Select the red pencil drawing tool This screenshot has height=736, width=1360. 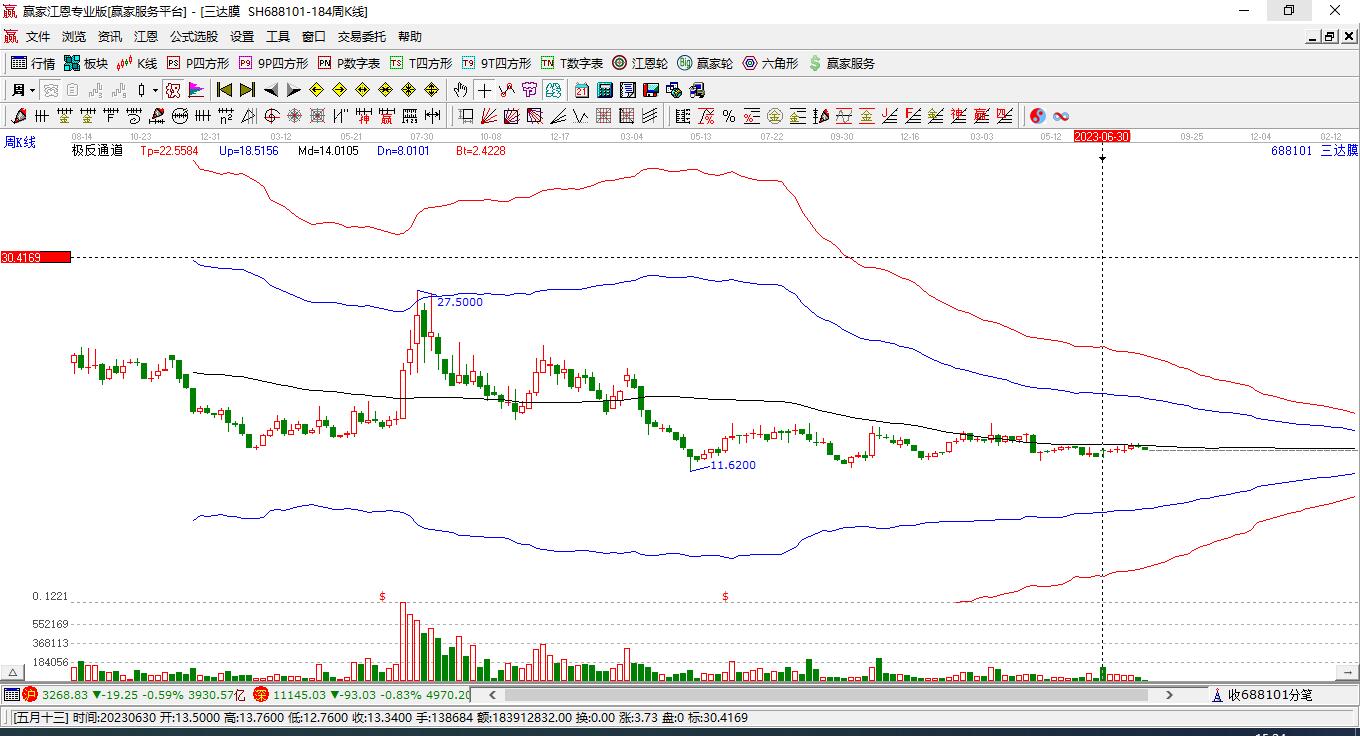click(x=19, y=116)
